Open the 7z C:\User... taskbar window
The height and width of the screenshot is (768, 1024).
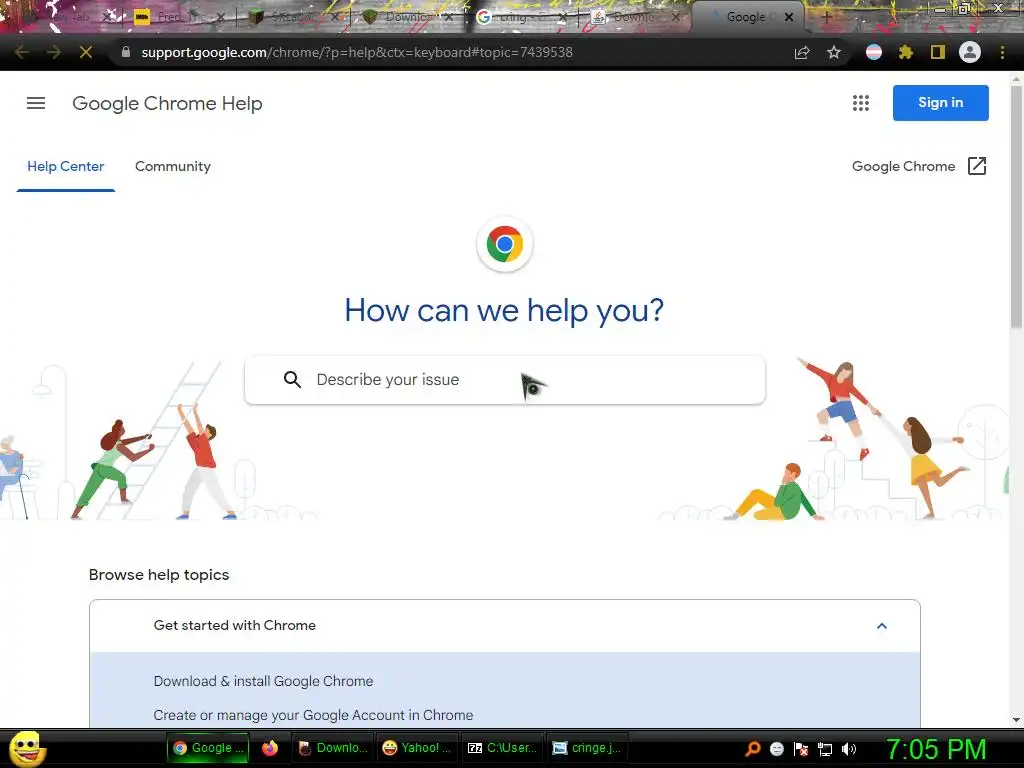pyautogui.click(x=502, y=748)
